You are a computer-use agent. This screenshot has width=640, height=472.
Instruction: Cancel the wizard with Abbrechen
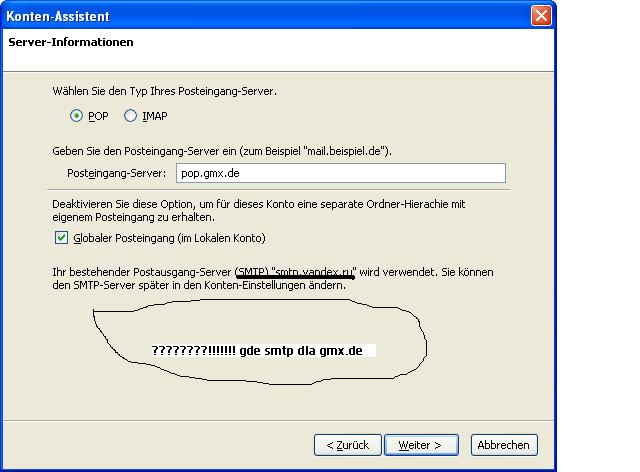coord(504,445)
